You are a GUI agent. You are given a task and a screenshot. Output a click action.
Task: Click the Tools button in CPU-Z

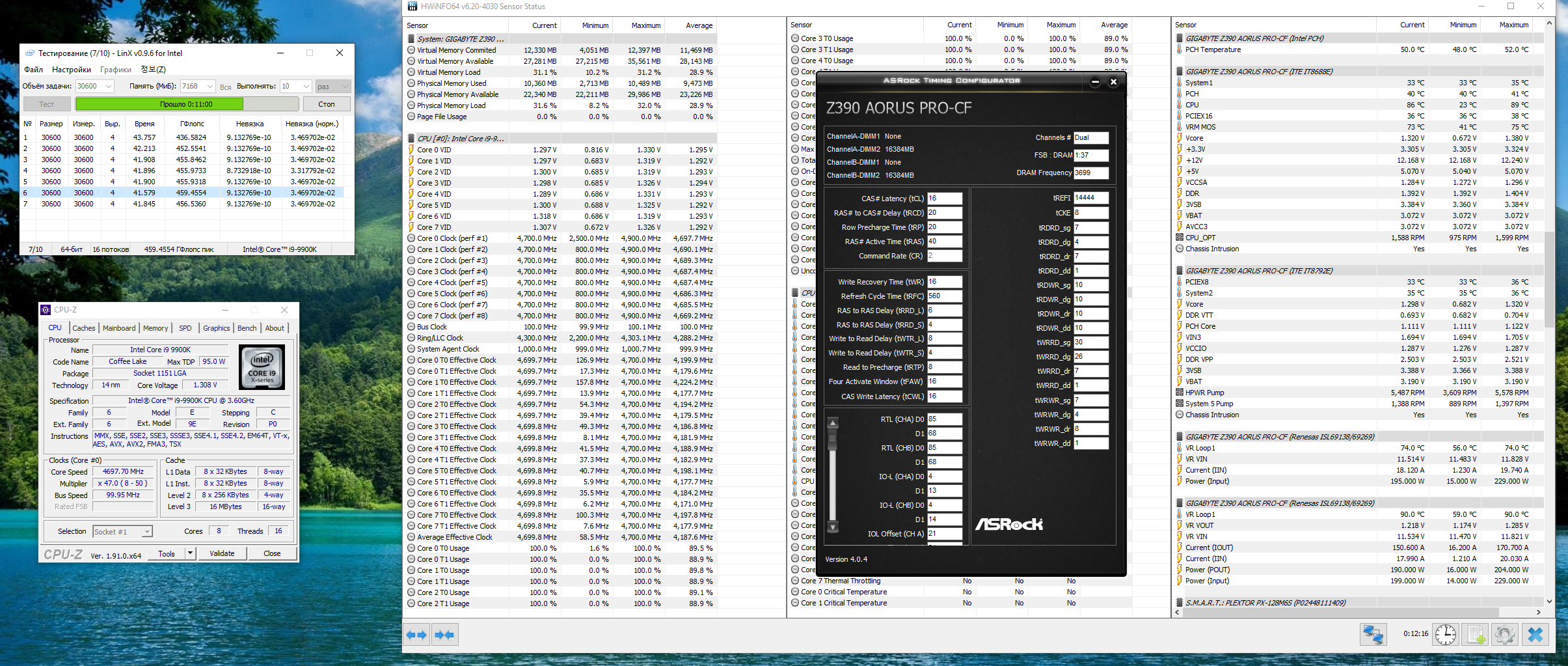[167, 553]
